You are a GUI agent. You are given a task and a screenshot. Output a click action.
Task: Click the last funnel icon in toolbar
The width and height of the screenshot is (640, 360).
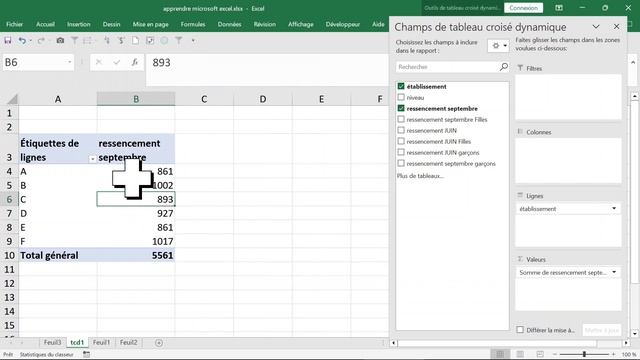[179, 40]
